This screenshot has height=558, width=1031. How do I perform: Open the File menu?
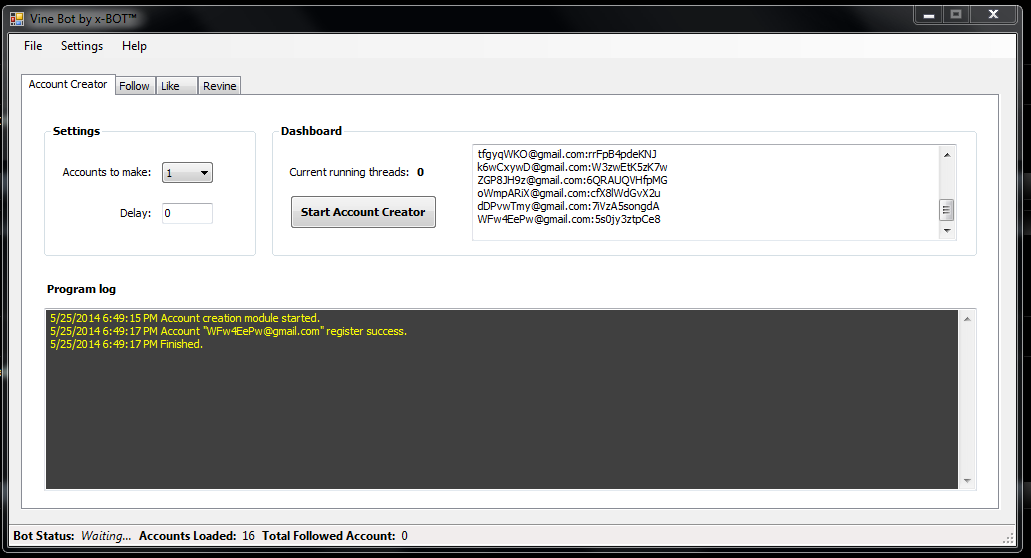[33, 46]
